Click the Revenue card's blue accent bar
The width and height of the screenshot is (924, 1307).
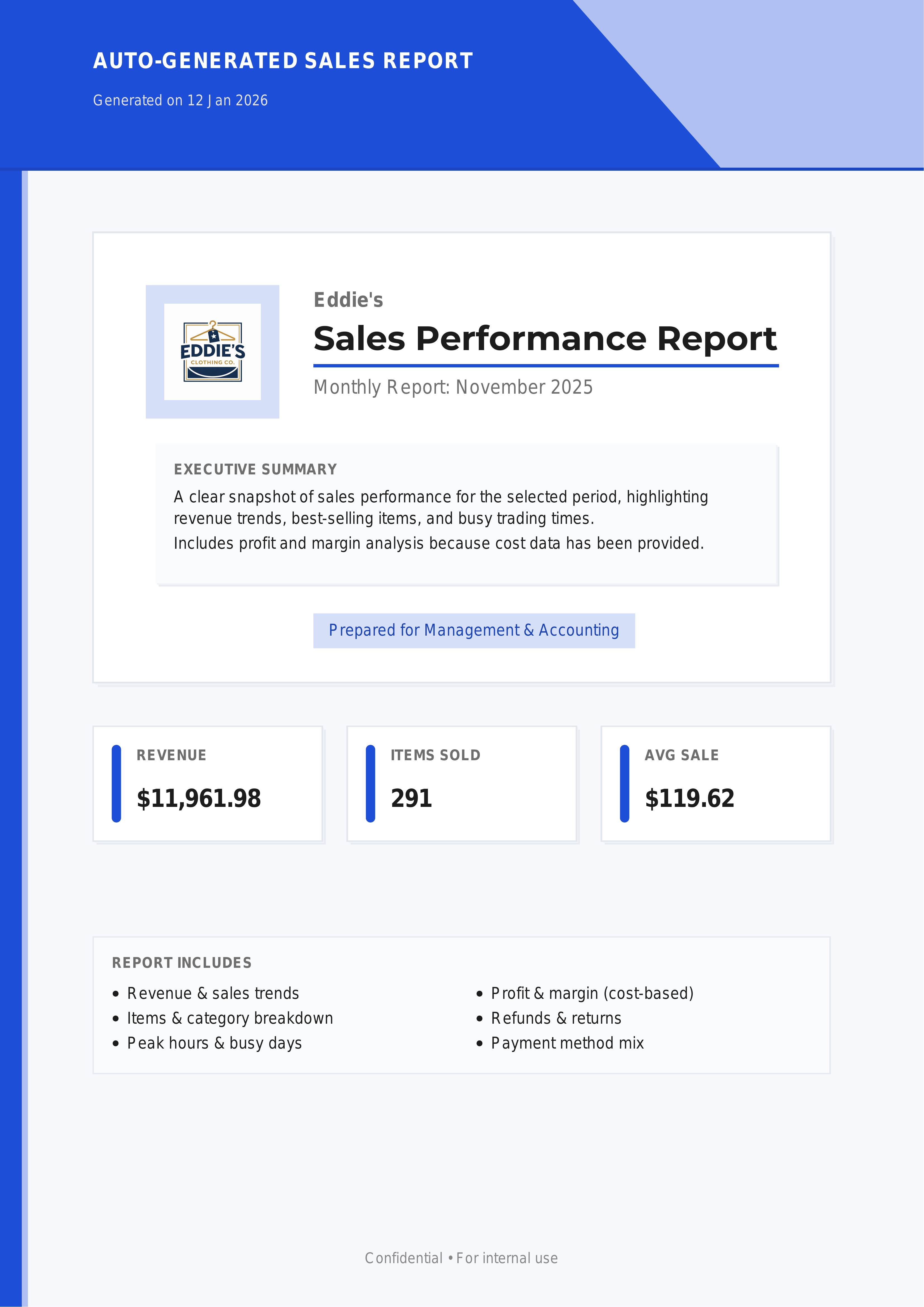click(117, 783)
